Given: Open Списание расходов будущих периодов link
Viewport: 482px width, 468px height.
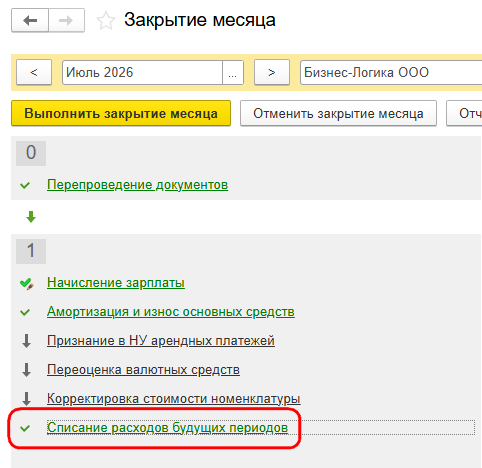Looking at the screenshot, I should [167, 428].
